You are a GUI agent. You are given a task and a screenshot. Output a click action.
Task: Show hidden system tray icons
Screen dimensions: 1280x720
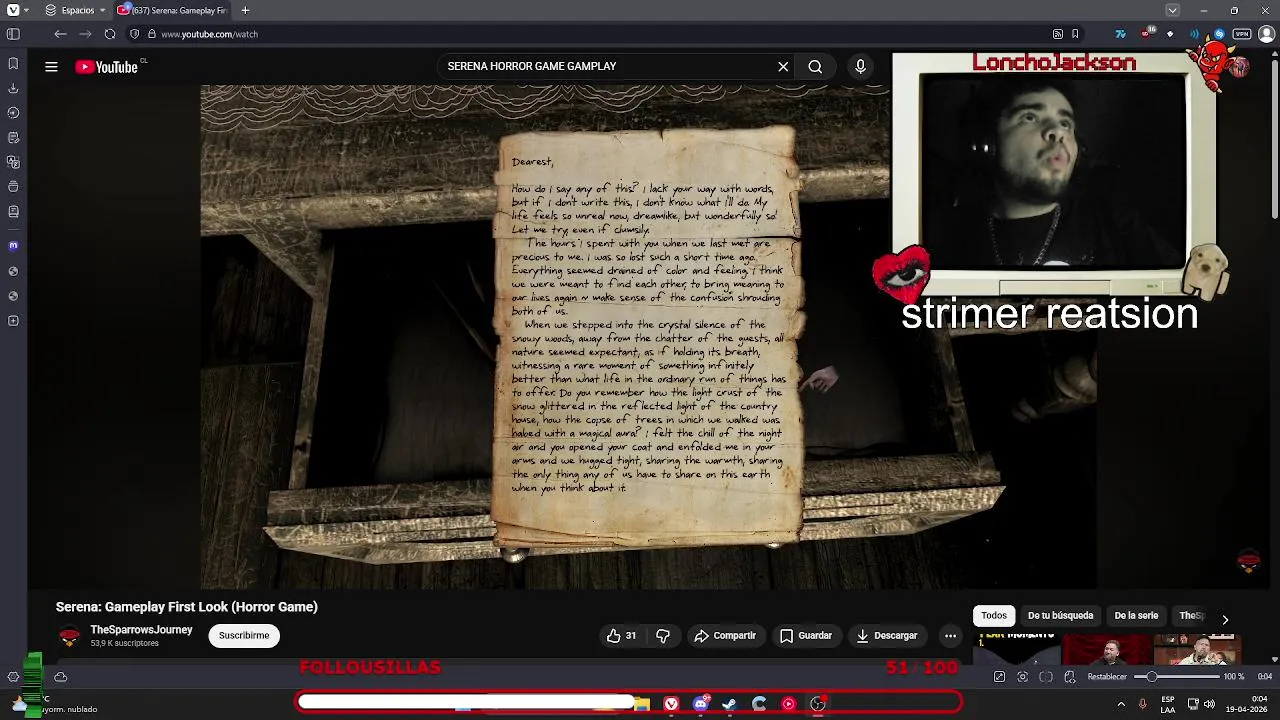[1120, 704]
